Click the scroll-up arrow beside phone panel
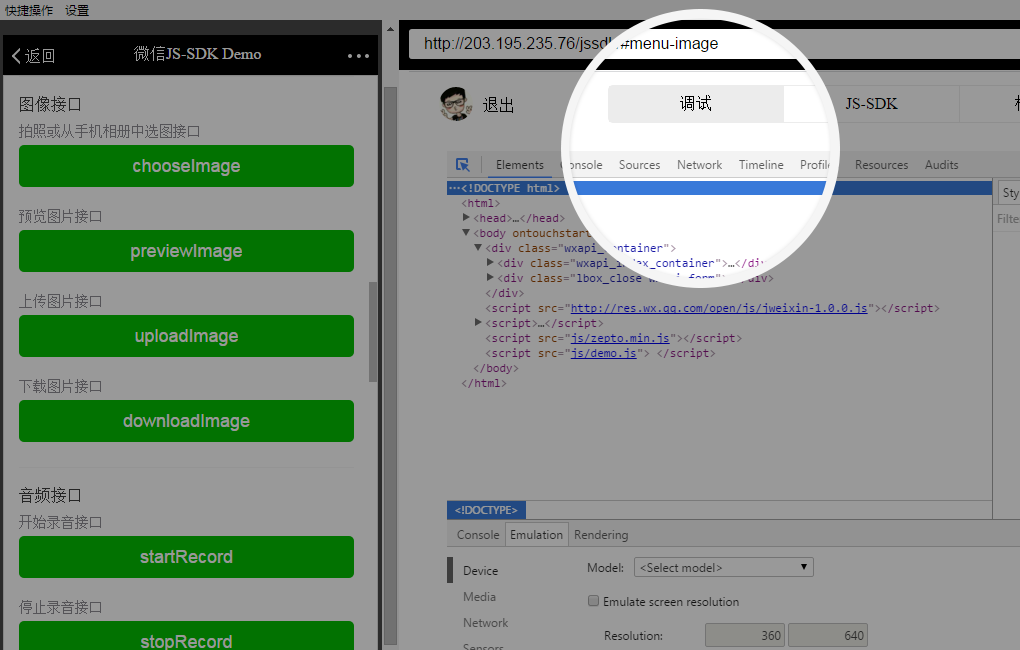The width and height of the screenshot is (1020, 650). coord(390,29)
